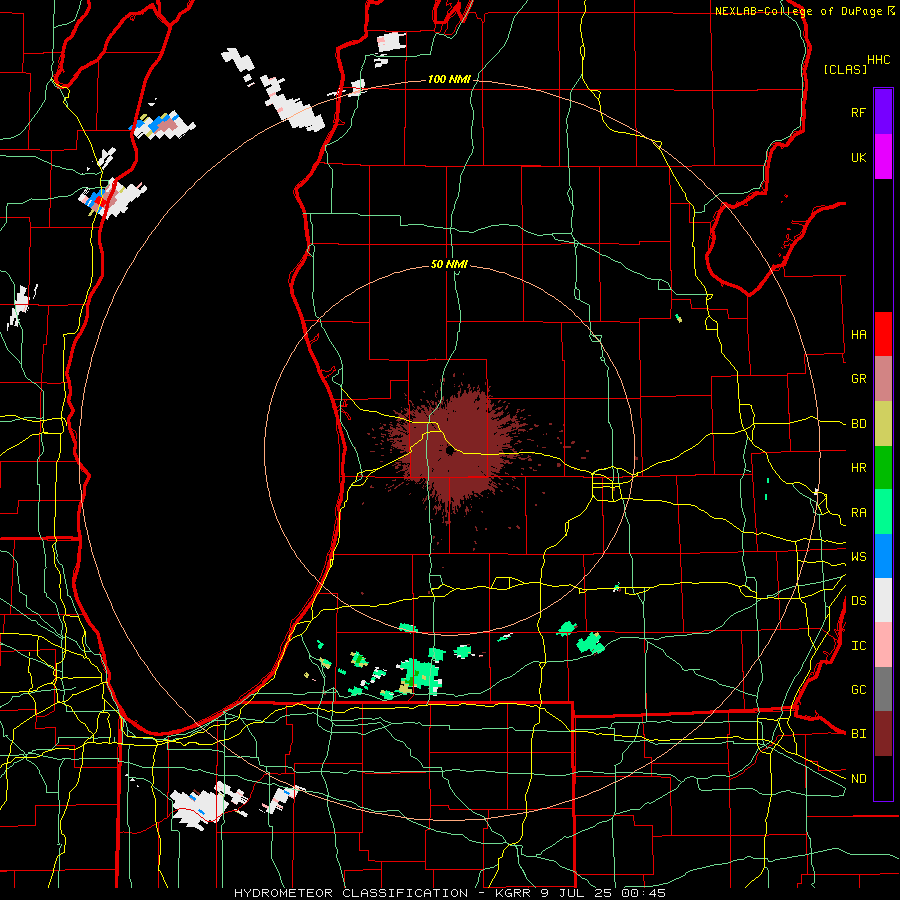Click the mint green RA swatch

883,512
